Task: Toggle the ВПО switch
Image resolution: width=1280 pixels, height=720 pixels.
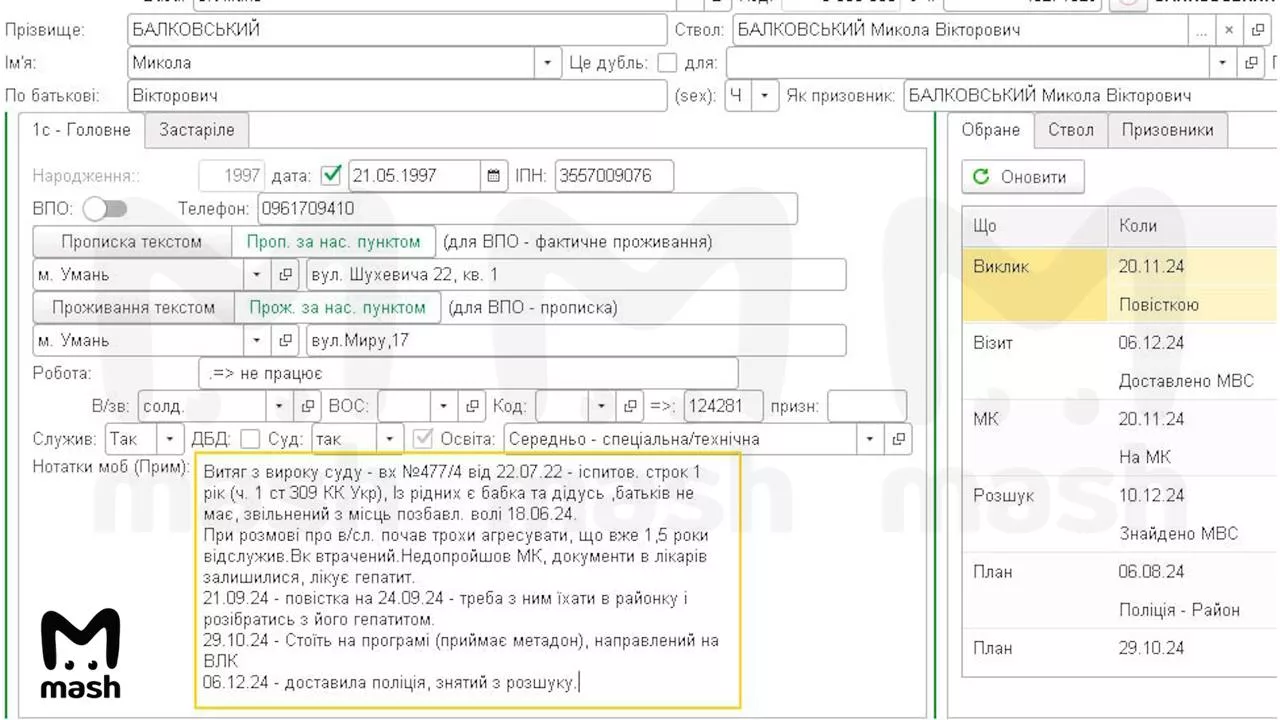Action: [x=105, y=209]
